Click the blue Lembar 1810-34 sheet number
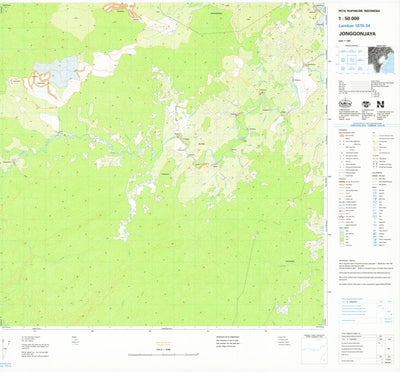 tap(354, 26)
